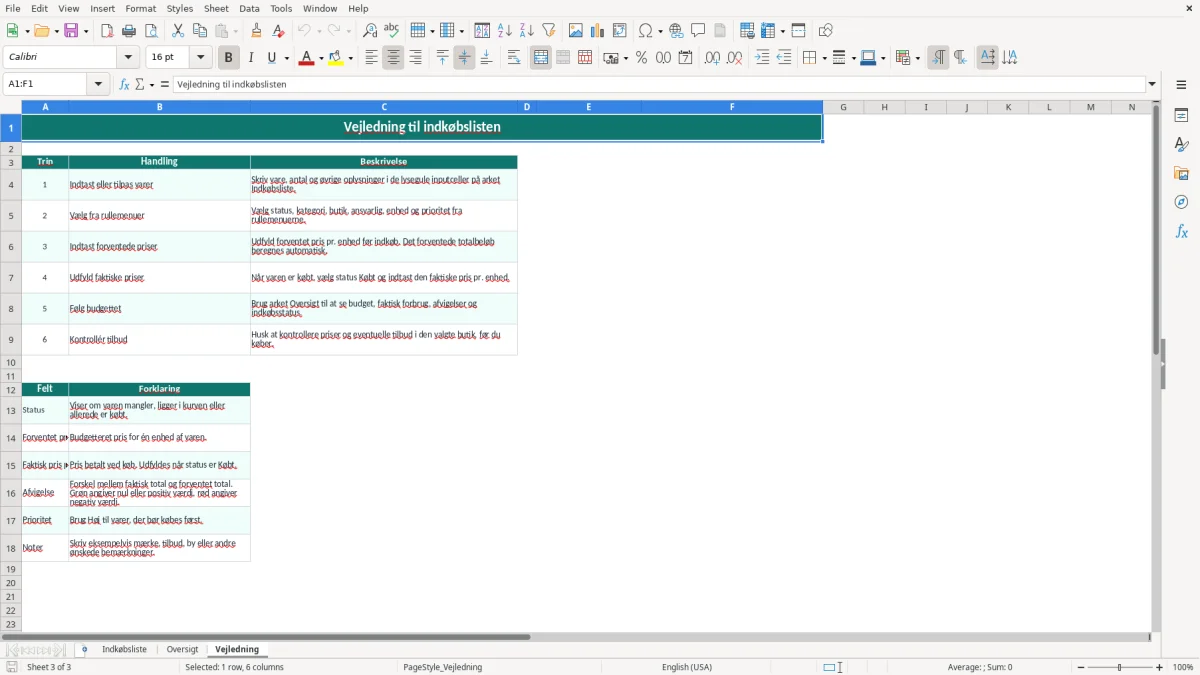Open the Borders dropdown arrow
The image size is (1200, 675).
[823, 58]
